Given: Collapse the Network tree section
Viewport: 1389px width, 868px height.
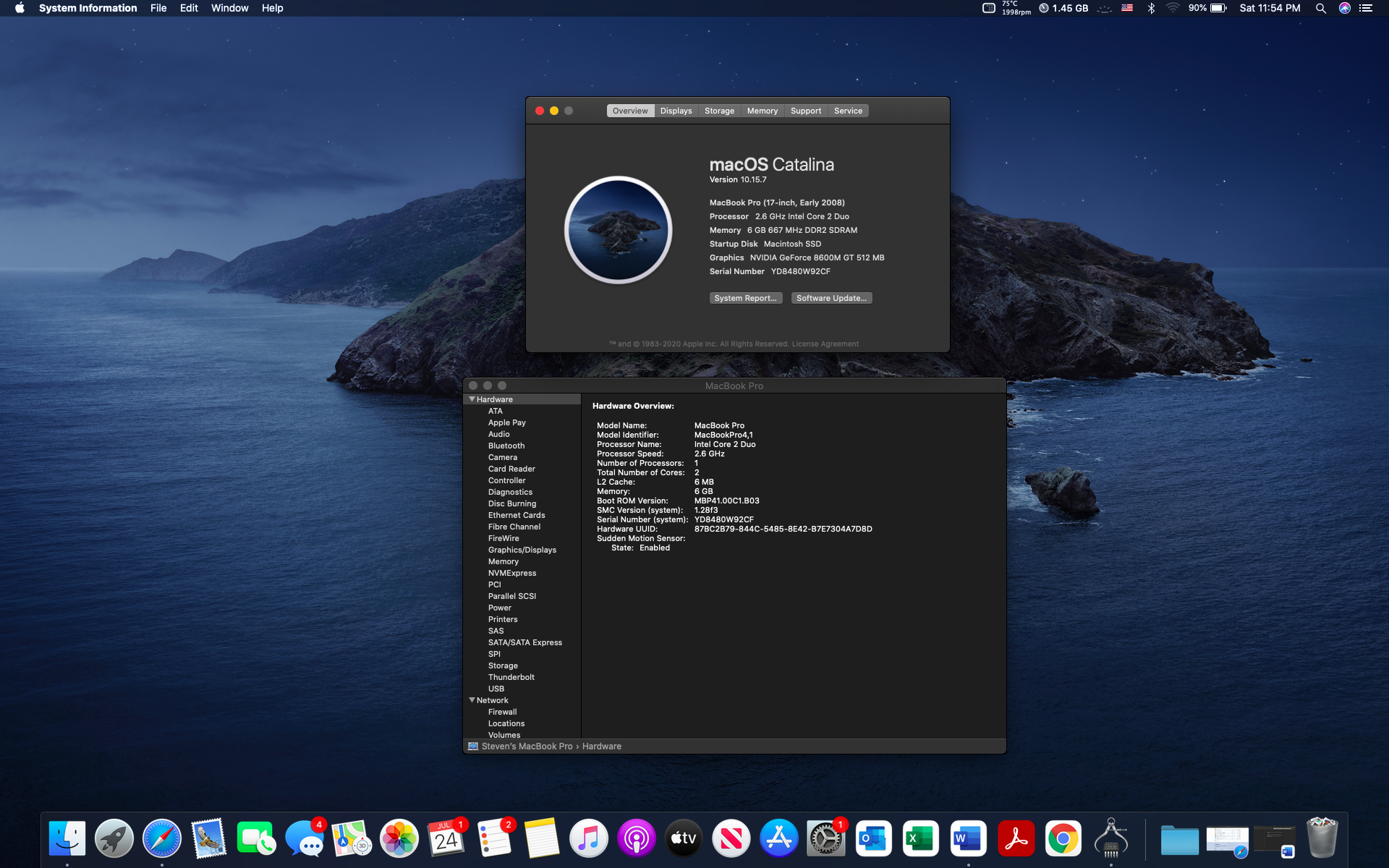Looking at the screenshot, I should click(x=472, y=700).
